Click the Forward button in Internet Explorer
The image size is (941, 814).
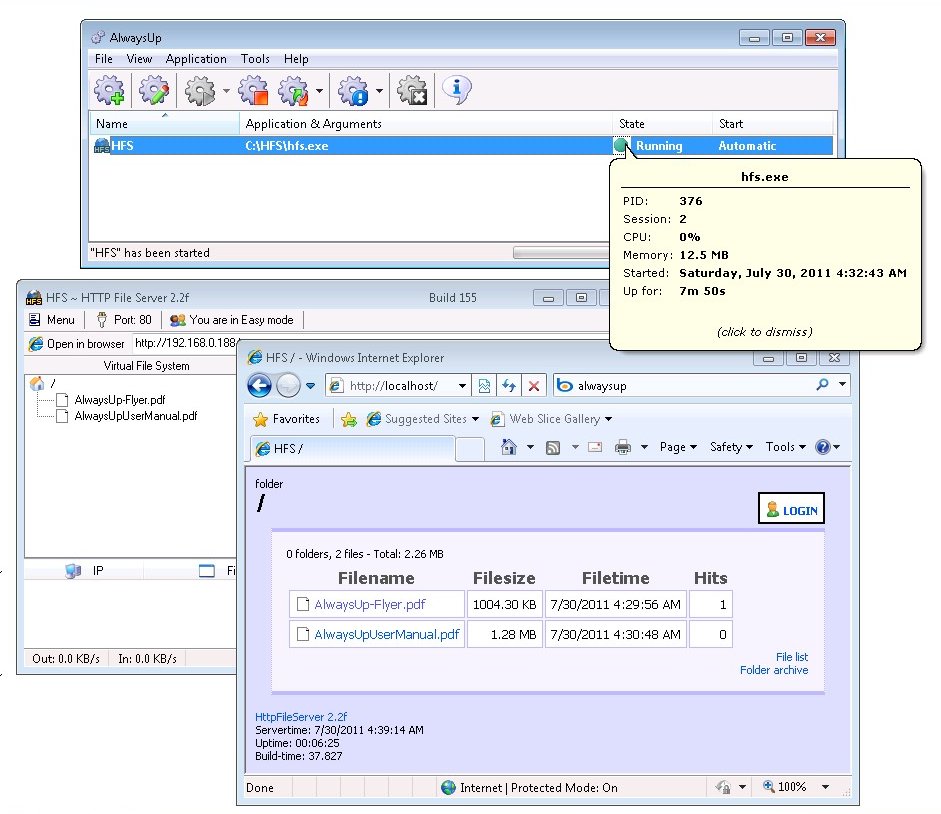pyautogui.click(x=288, y=385)
